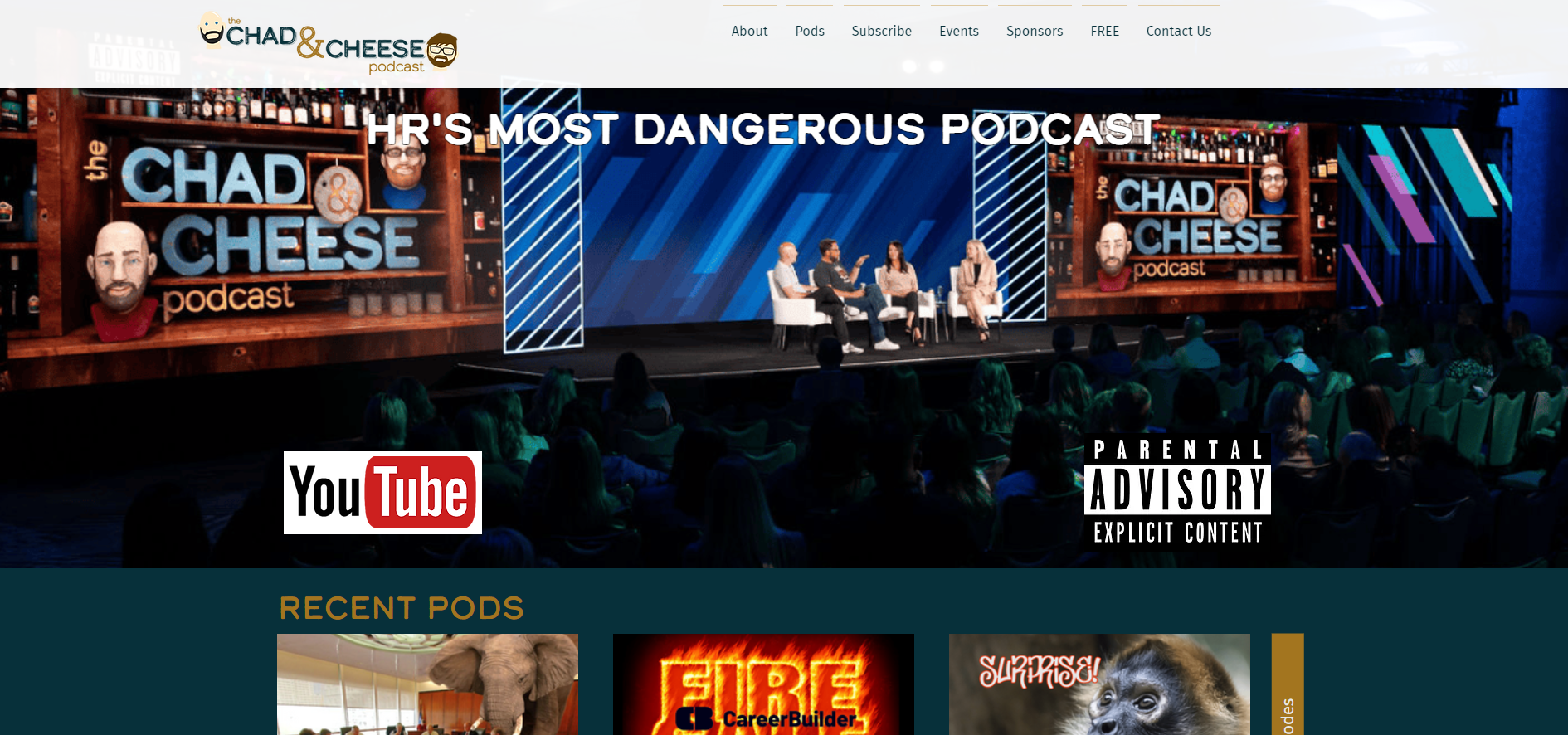This screenshot has width=1568, height=735.
Task: Click the RECENT PODS heading
Action: [402, 608]
